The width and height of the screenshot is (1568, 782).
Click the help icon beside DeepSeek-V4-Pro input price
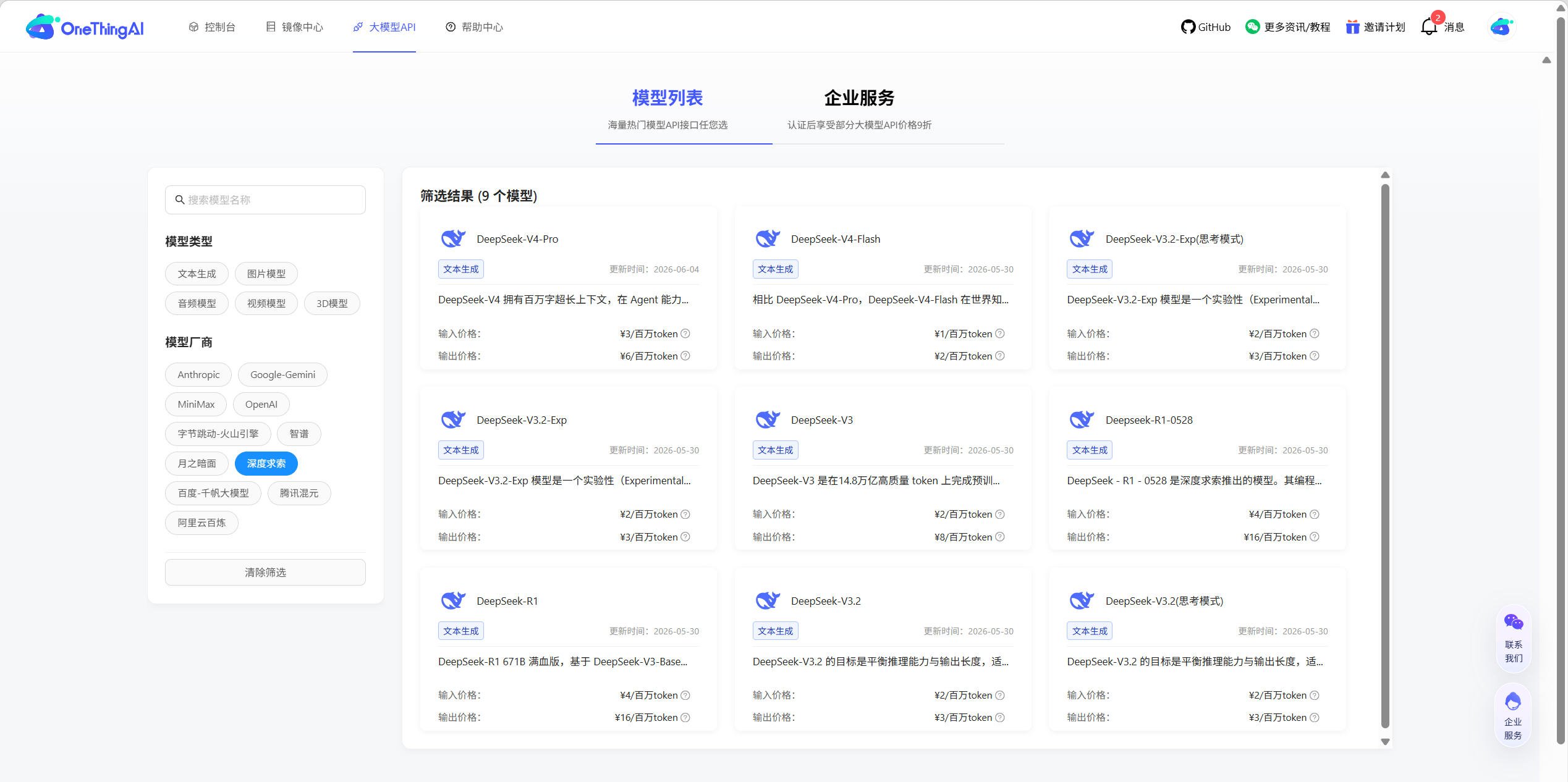point(685,334)
